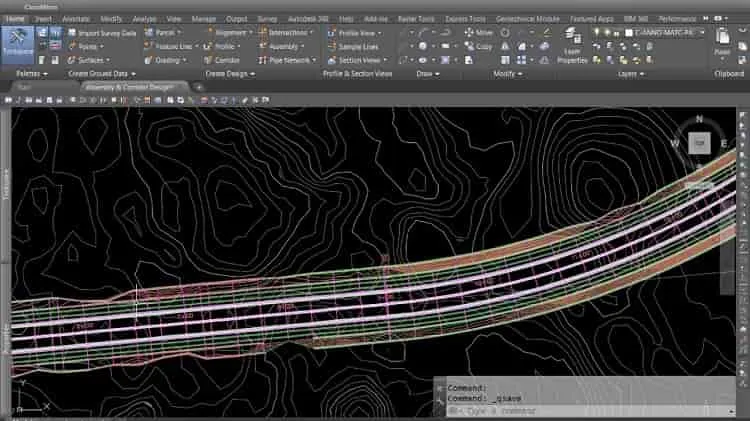Toggle layer freeze sun icon
This screenshot has width=750, height=421.
607,33
